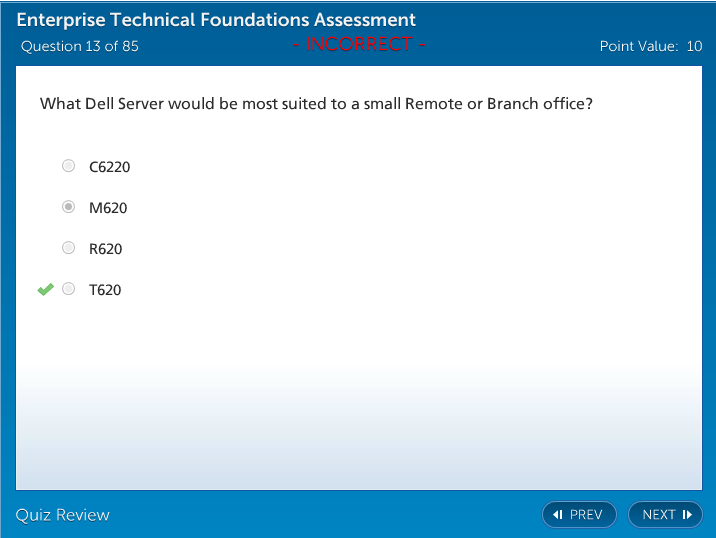Image resolution: width=716 pixels, height=538 pixels.
Task: Click the R620 answer label
Action: pos(106,249)
